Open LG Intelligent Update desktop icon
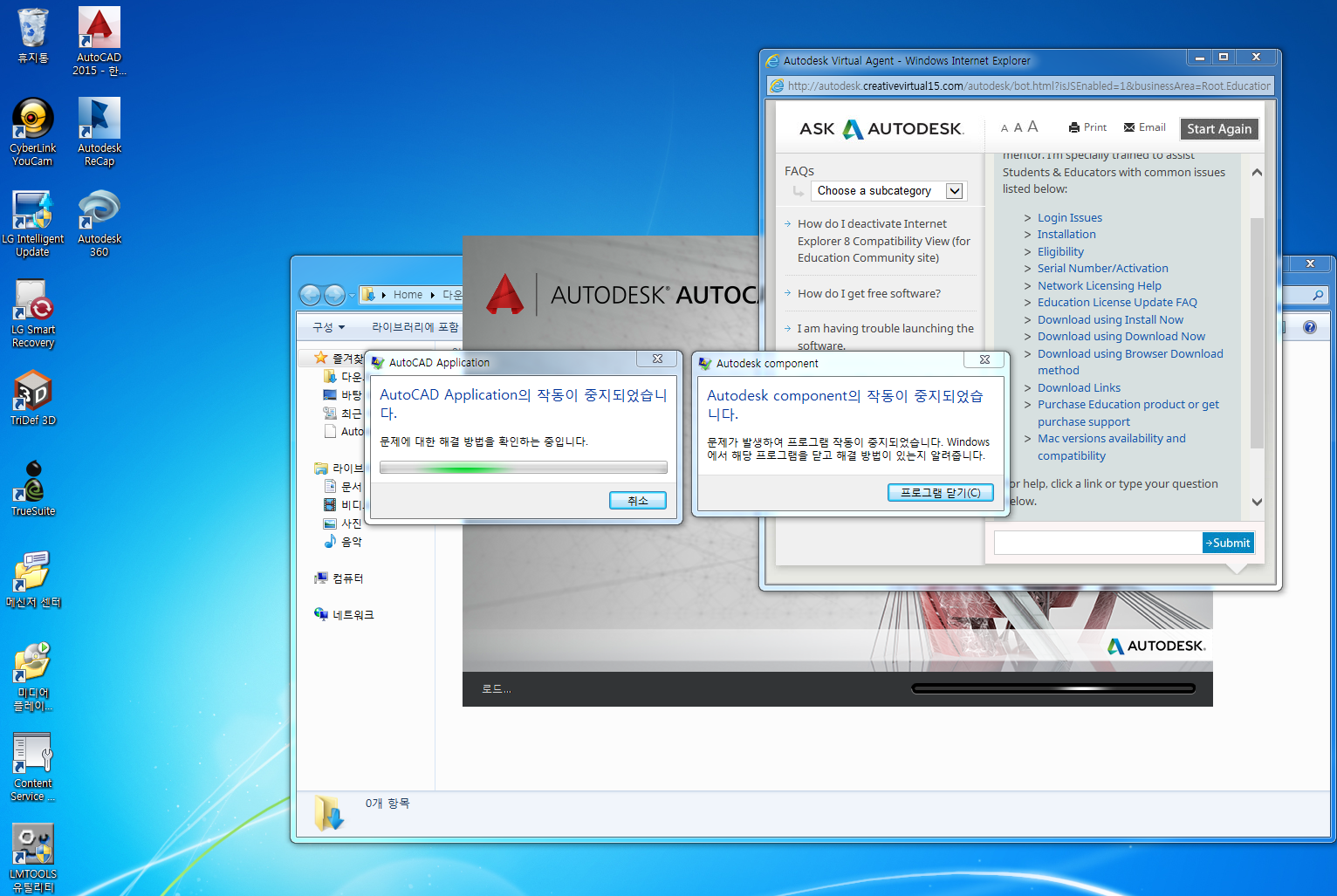The width and height of the screenshot is (1337, 896). coord(33,222)
